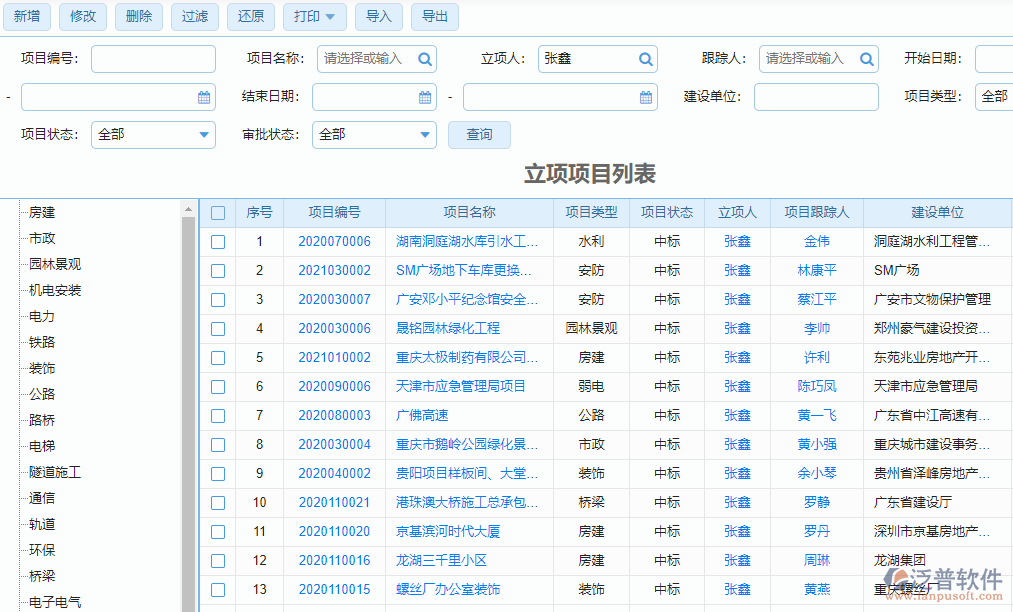Click the 查询 button

478,135
